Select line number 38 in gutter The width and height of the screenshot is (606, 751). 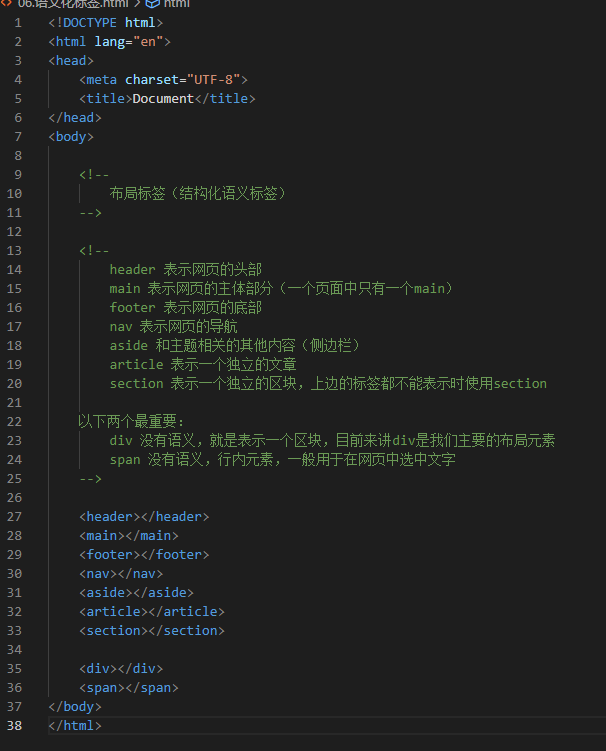(14, 726)
